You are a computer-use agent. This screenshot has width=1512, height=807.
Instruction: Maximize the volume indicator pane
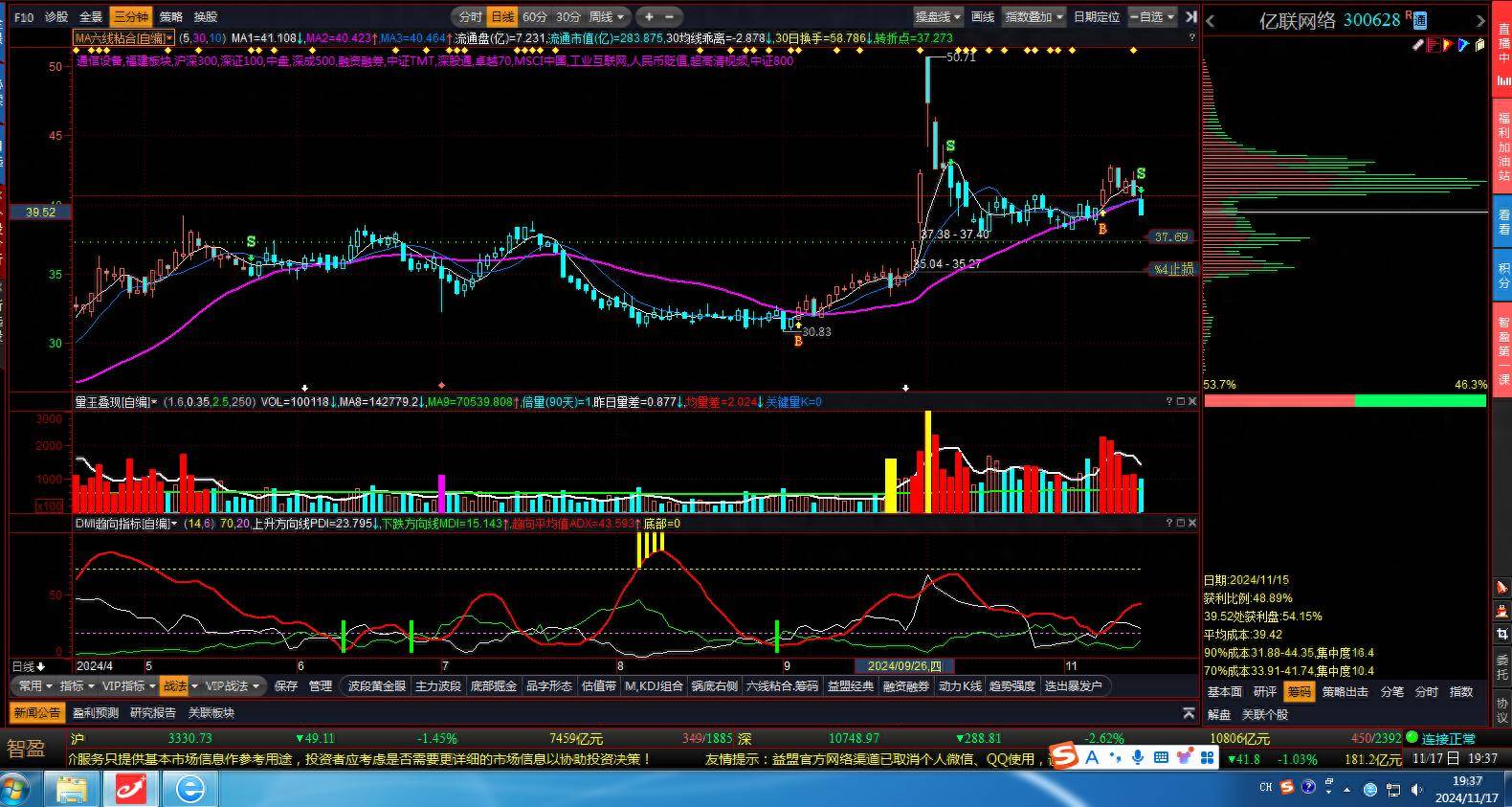click(1180, 402)
